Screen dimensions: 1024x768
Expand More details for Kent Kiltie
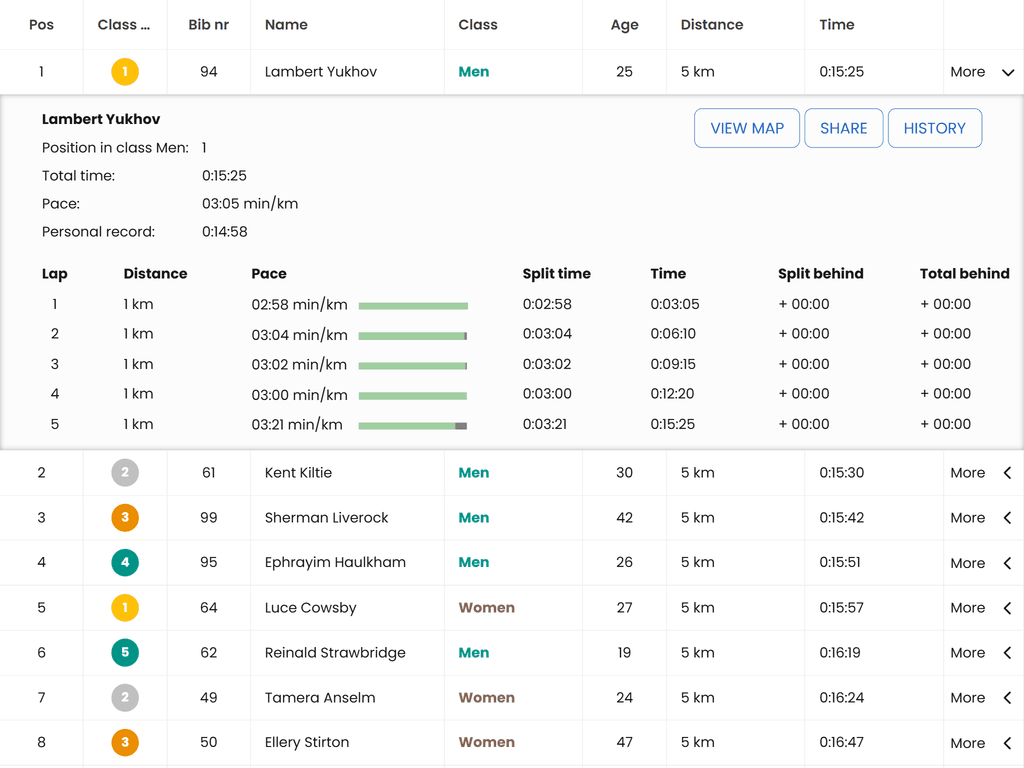1007,473
